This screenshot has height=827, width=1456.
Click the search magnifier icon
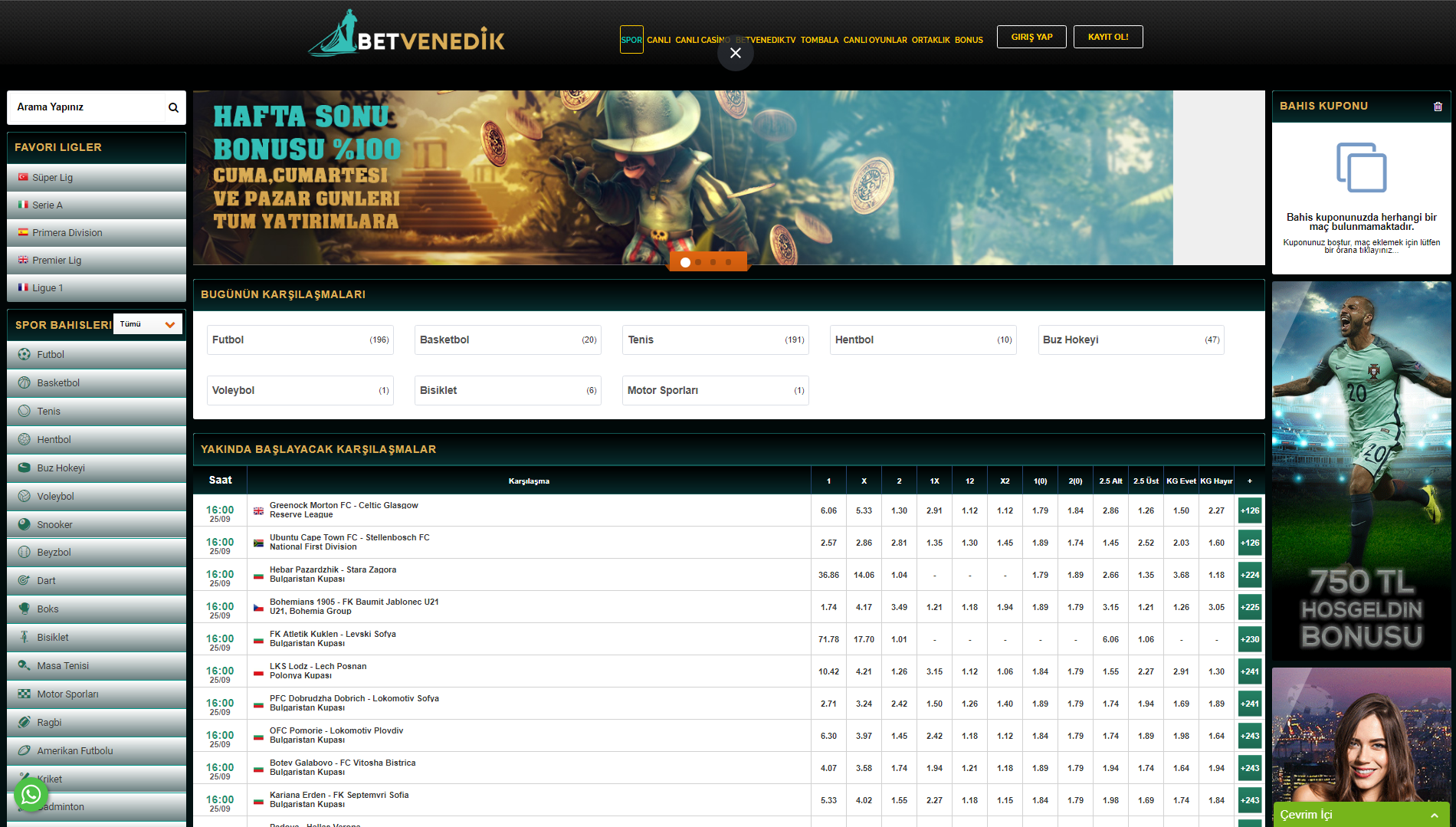173,108
